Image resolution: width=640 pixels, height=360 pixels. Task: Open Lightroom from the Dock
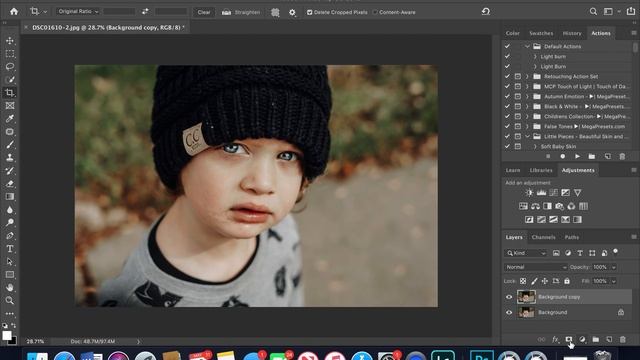pyautogui.click(x=443, y=356)
